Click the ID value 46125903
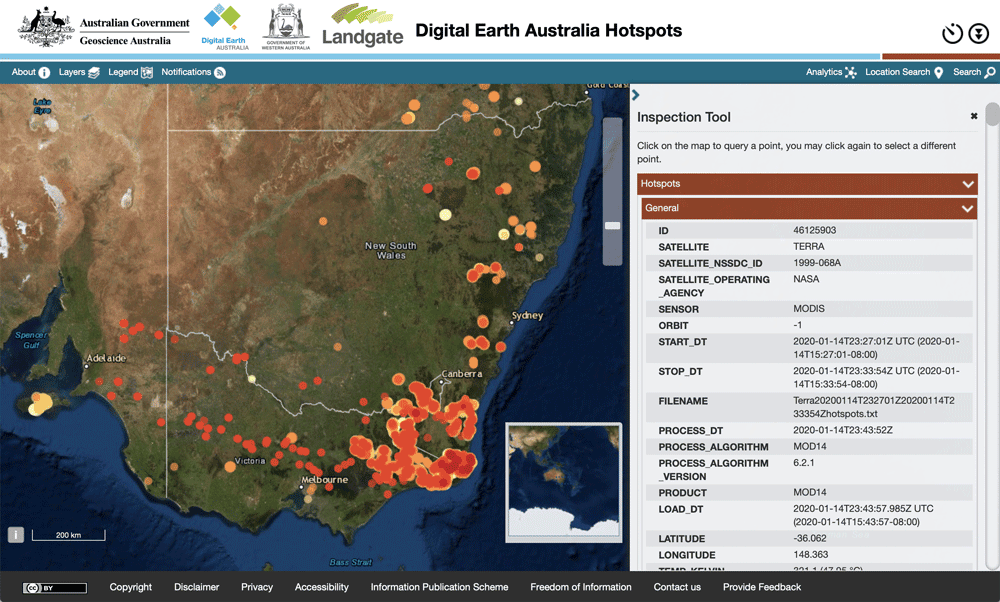The height and width of the screenshot is (602, 1000). tap(814, 230)
